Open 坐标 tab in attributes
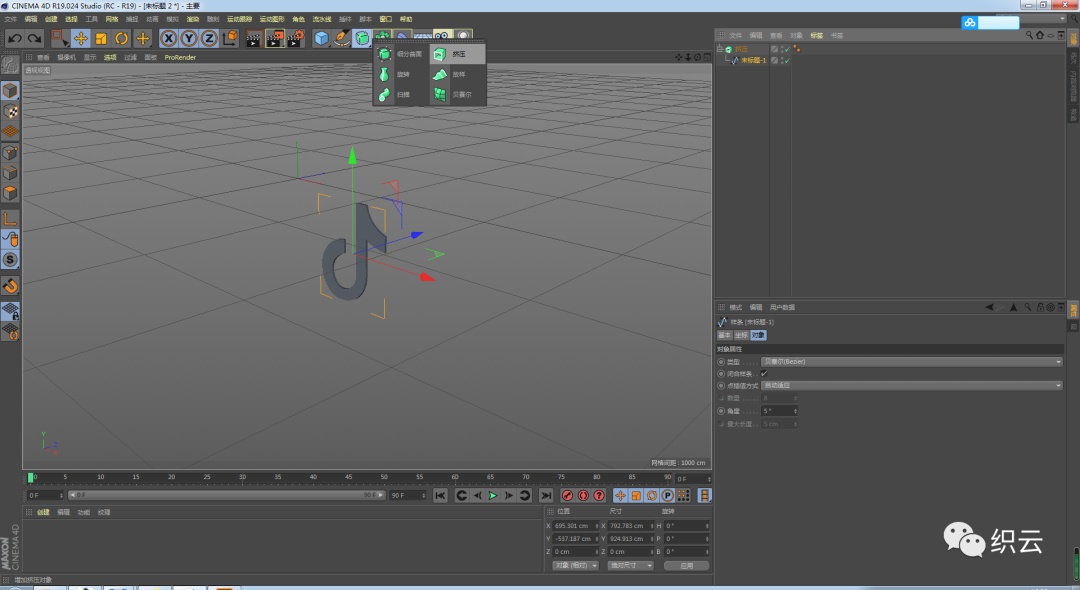Screen dimensions: 1080x590 coord(741,335)
